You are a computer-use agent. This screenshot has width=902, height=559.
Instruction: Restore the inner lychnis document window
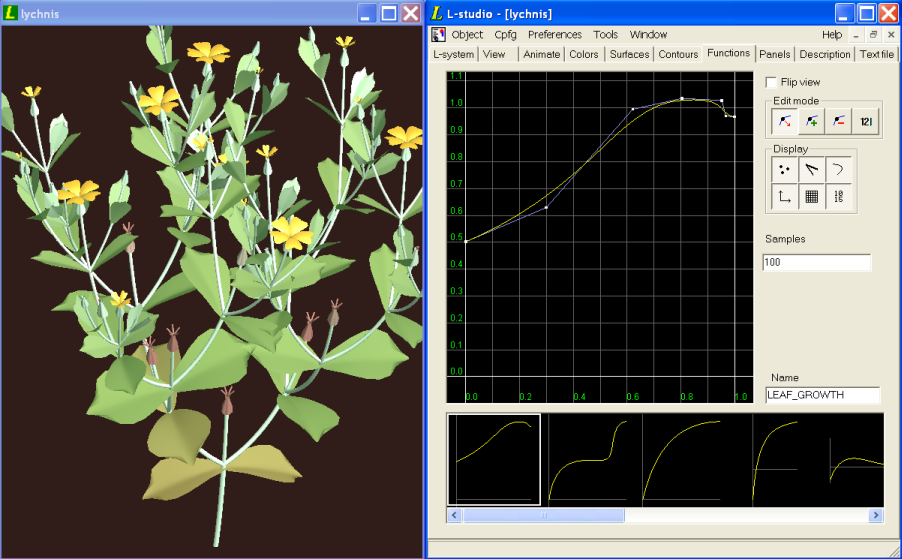tap(873, 35)
